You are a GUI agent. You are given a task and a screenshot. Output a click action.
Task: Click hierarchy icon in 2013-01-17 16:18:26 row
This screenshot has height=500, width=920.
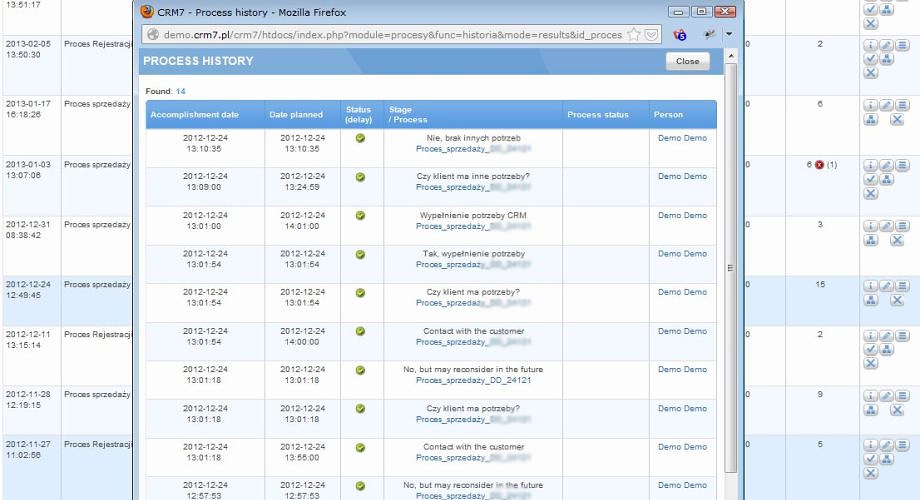click(870, 119)
